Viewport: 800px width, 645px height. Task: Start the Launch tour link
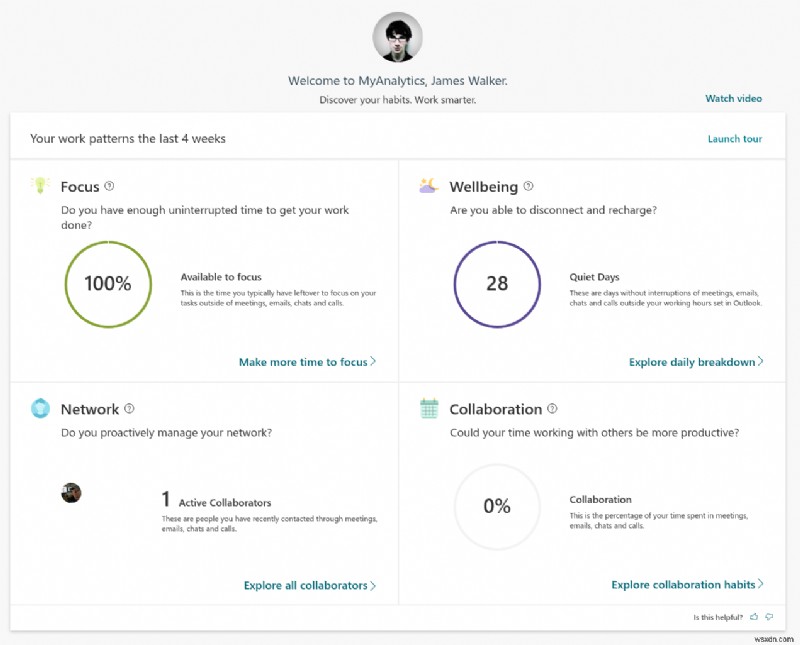point(735,139)
